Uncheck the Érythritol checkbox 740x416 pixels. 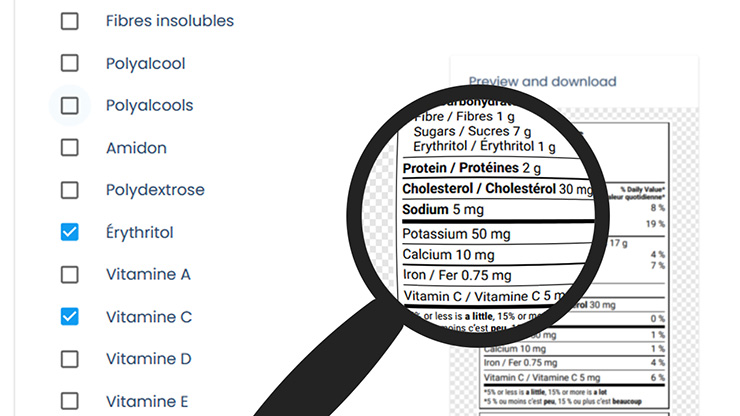69,232
